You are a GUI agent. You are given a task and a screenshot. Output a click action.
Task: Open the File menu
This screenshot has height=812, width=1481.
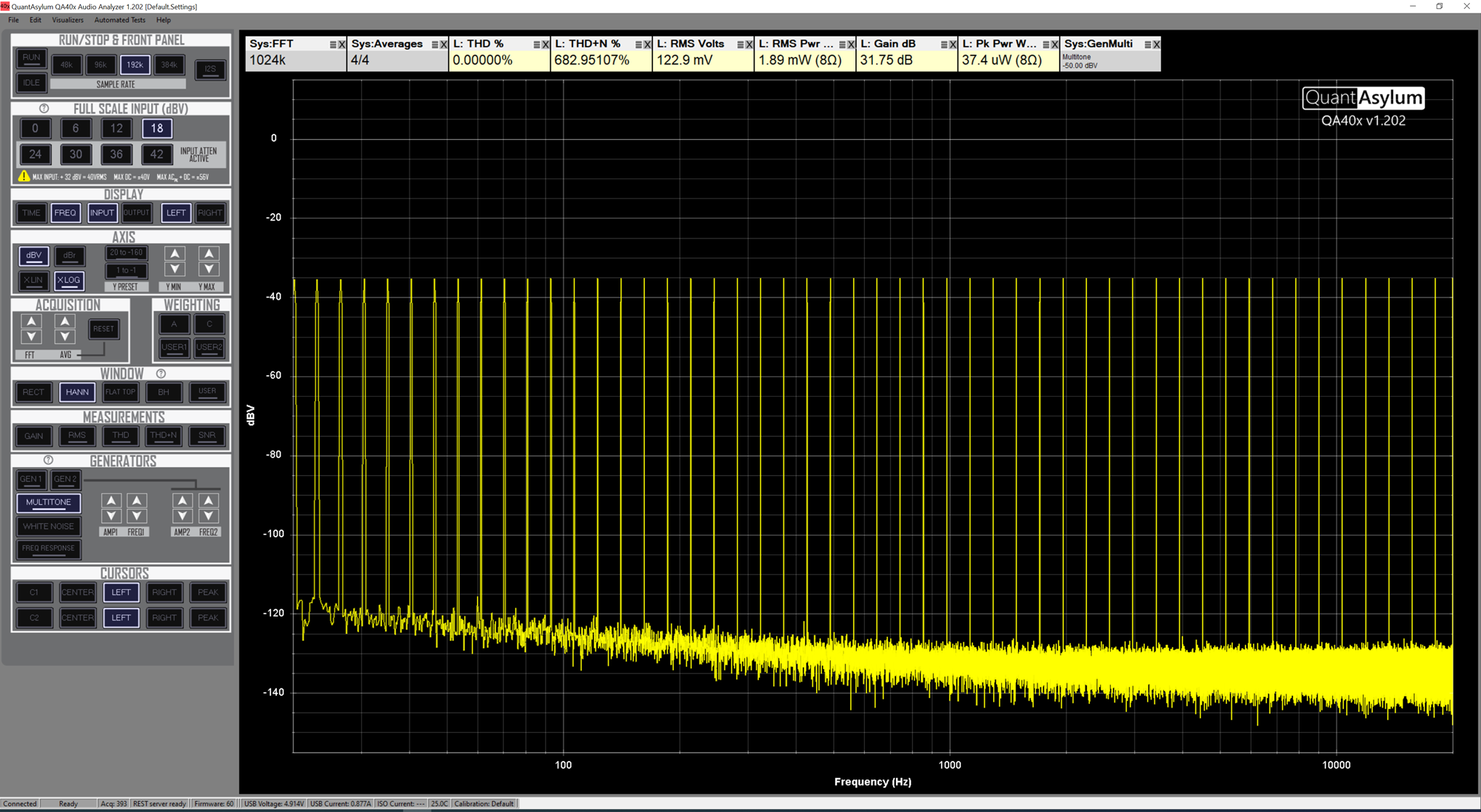pos(13,20)
